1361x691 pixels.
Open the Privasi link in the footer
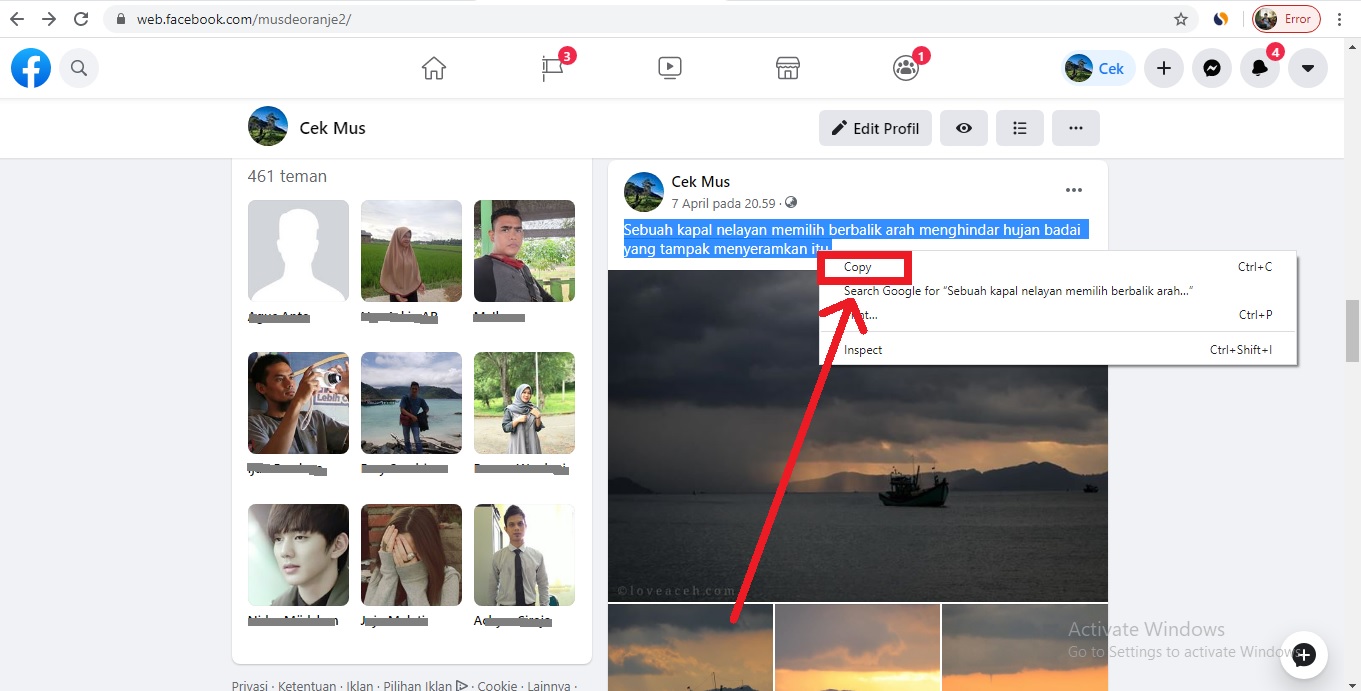coord(248,685)
